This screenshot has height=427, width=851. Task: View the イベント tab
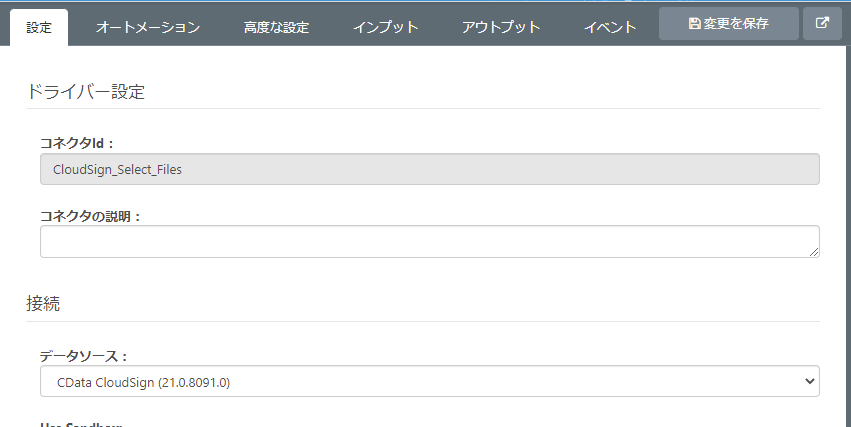(x=610, y=28)
